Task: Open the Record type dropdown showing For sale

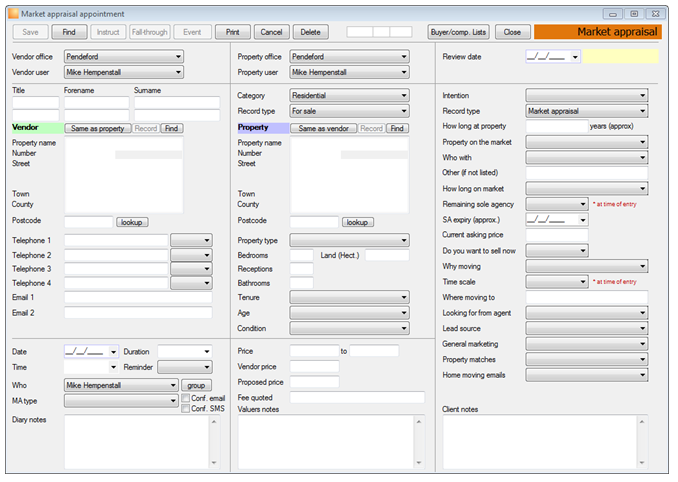Action: click(349, 111)
